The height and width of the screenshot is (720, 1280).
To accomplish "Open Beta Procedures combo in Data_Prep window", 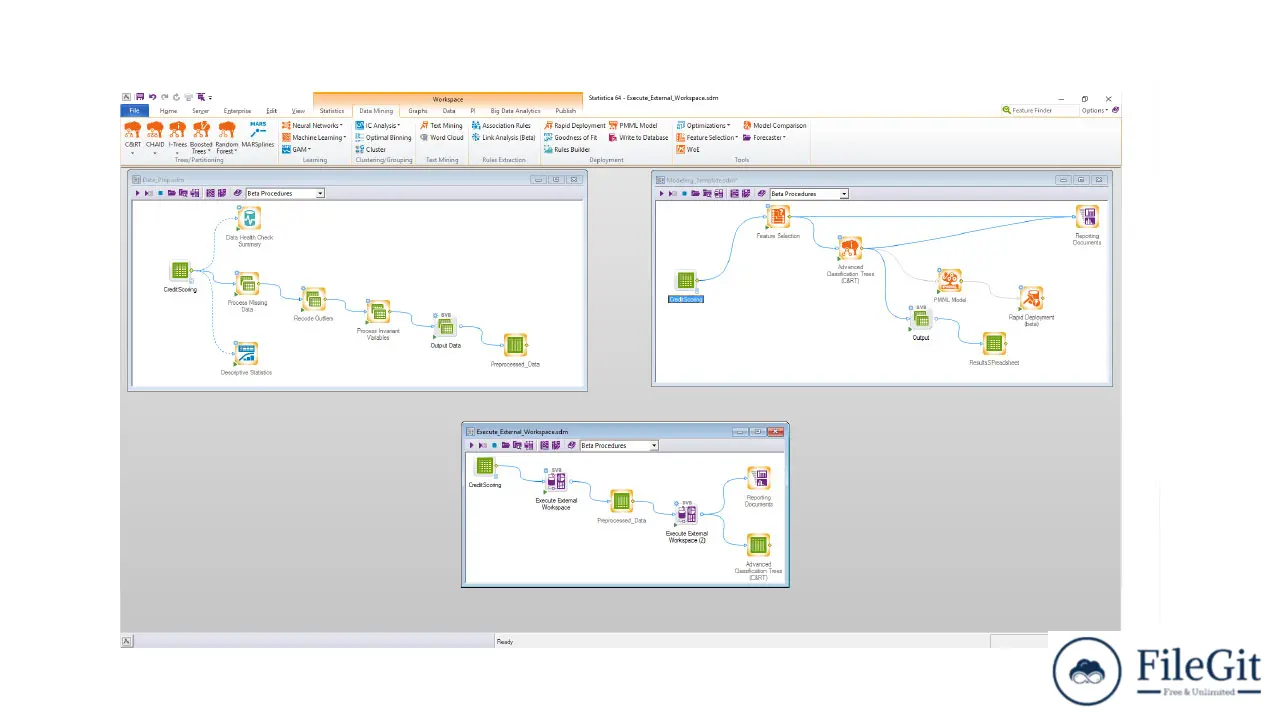I will point(285,193).
